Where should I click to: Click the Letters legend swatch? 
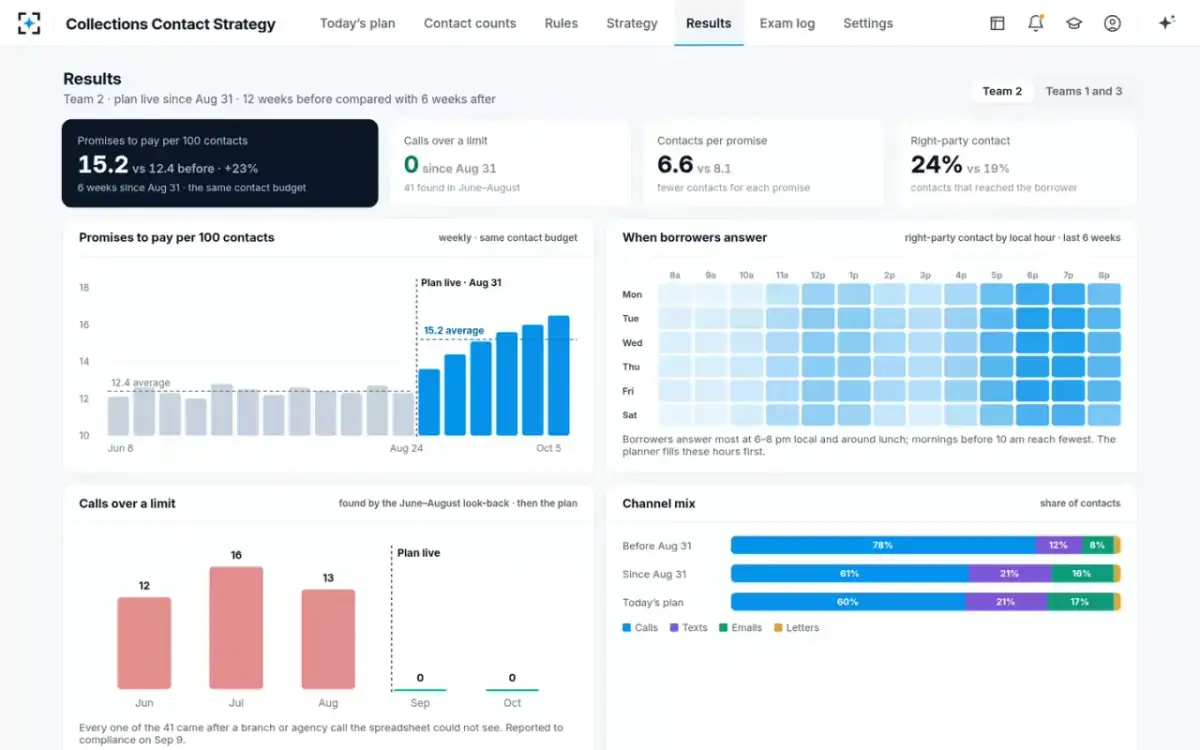777,628
